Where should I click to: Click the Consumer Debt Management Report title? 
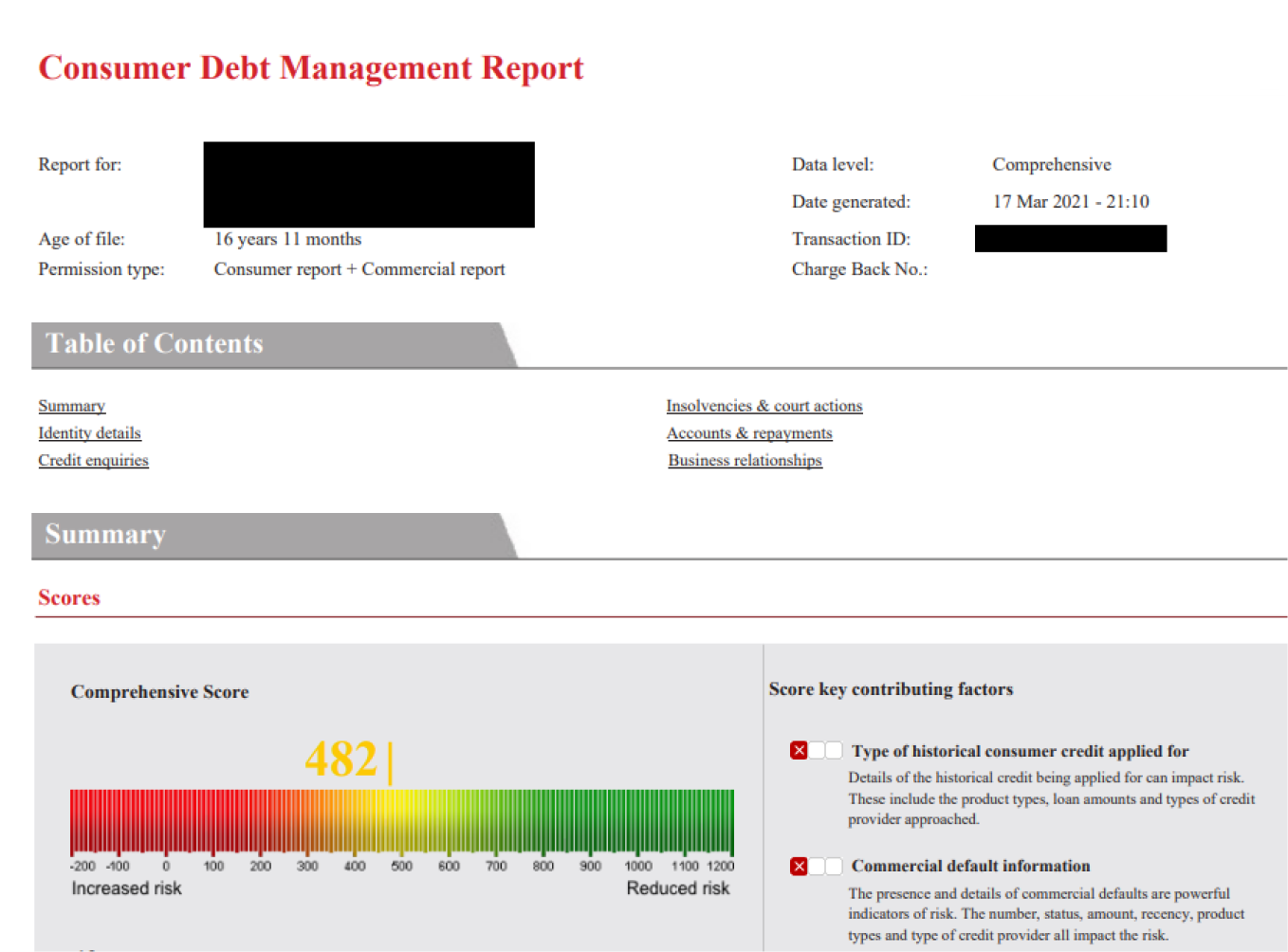point(310,68)
